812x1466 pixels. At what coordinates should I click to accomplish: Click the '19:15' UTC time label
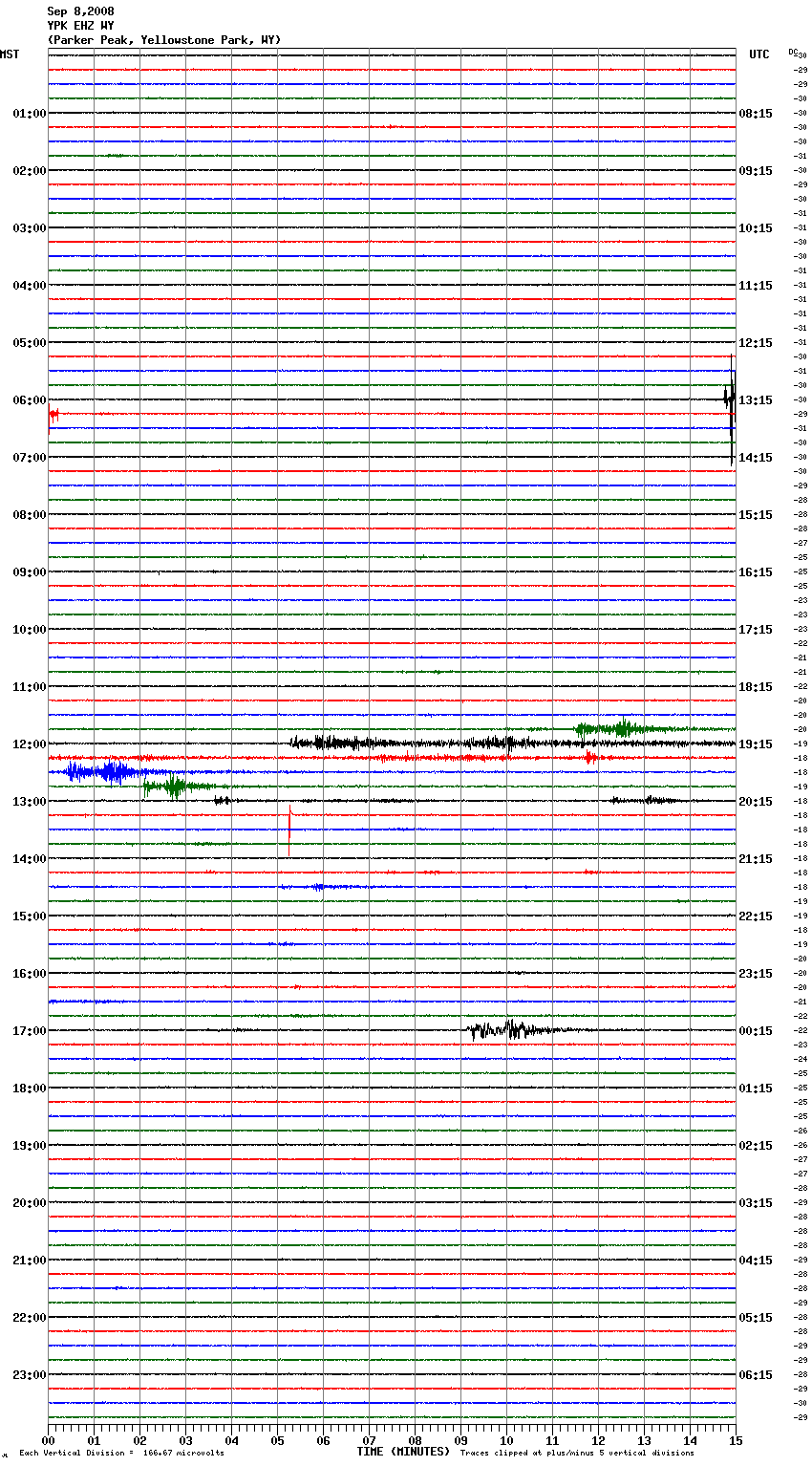coord(756,744)
